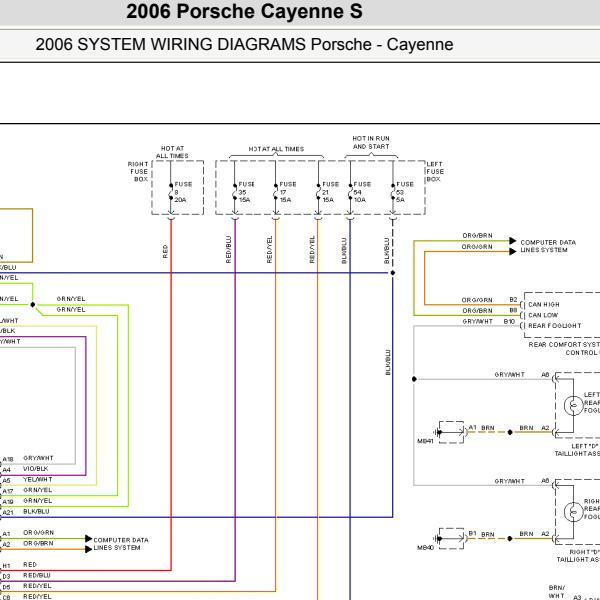The image size is (600, 600).
Task: Select the "FUSE 53 5A" label
Action: (405, 192)
